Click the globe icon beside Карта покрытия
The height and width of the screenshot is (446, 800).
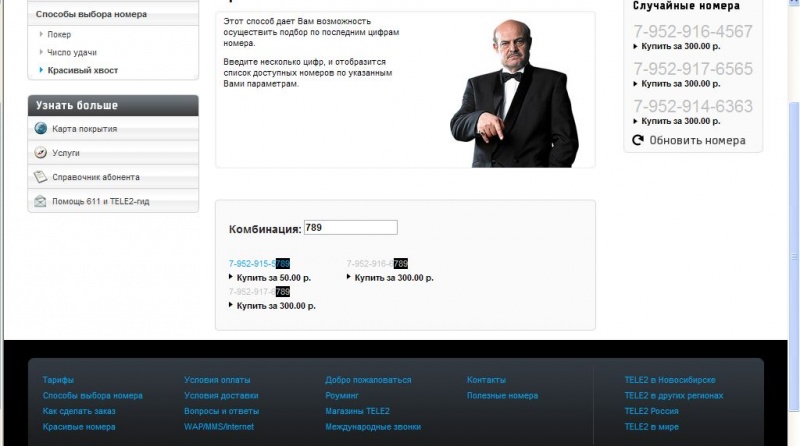(40, 129)
